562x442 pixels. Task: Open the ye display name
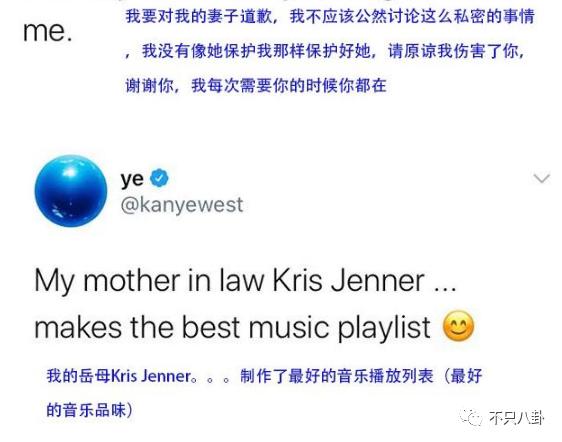click(x=132, y=179)
